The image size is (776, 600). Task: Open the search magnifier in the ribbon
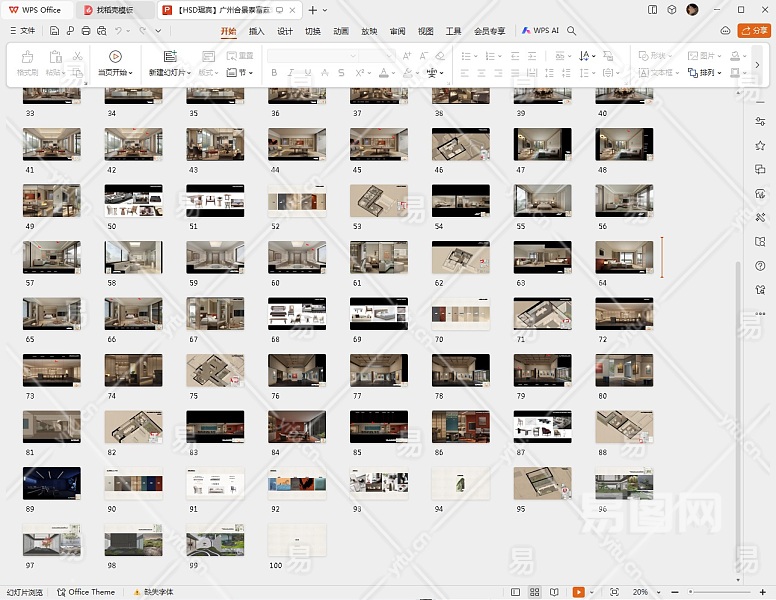572,31
